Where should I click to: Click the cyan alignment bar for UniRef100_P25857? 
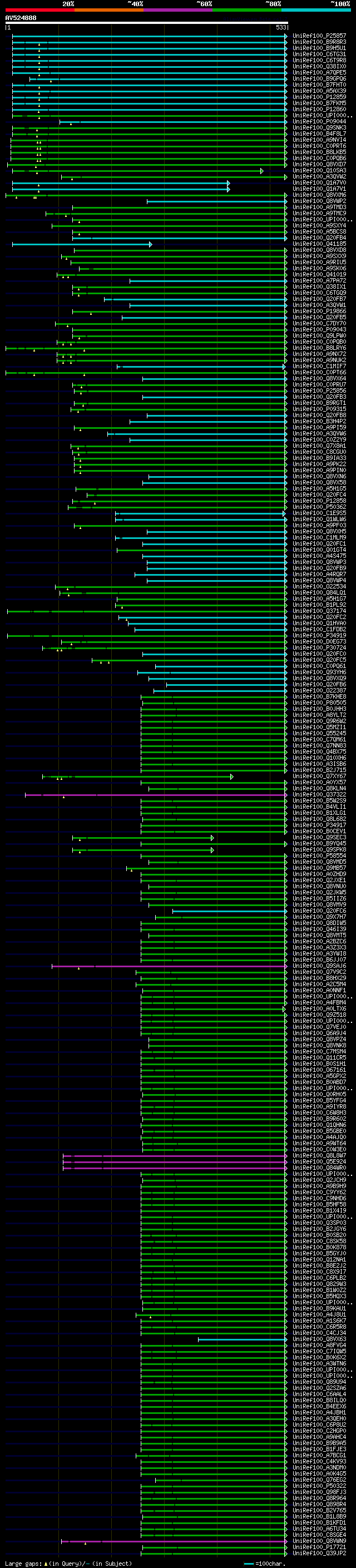pos(150,36)
